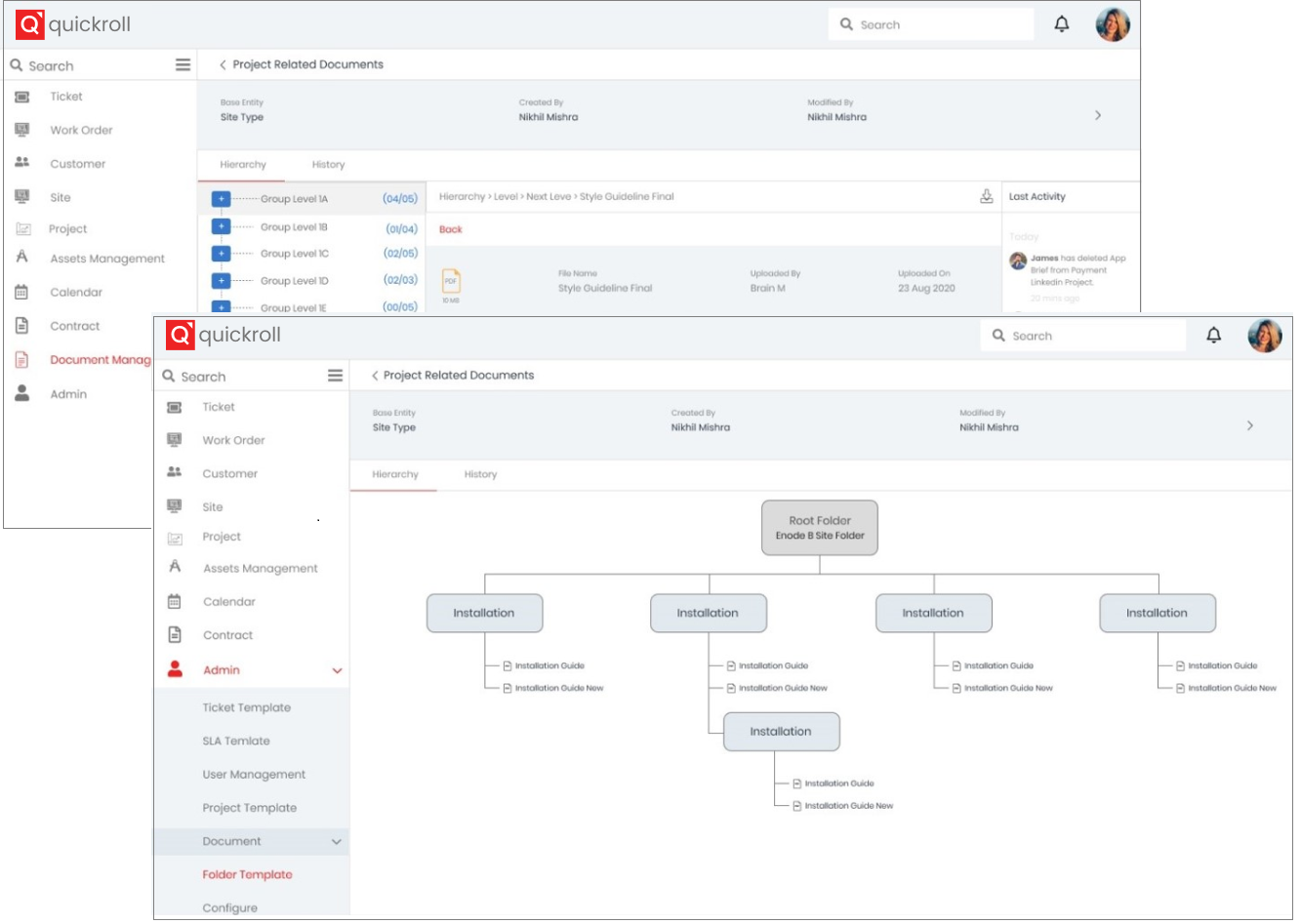
Task: Click the Customer icon in the back window sidebar
Action: [22, 162]
